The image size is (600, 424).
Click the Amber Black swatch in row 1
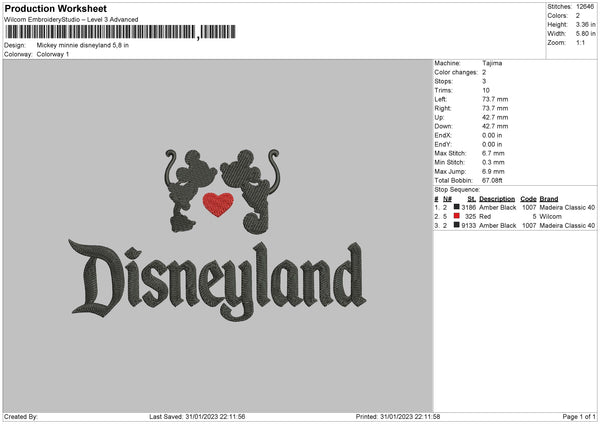457,207
